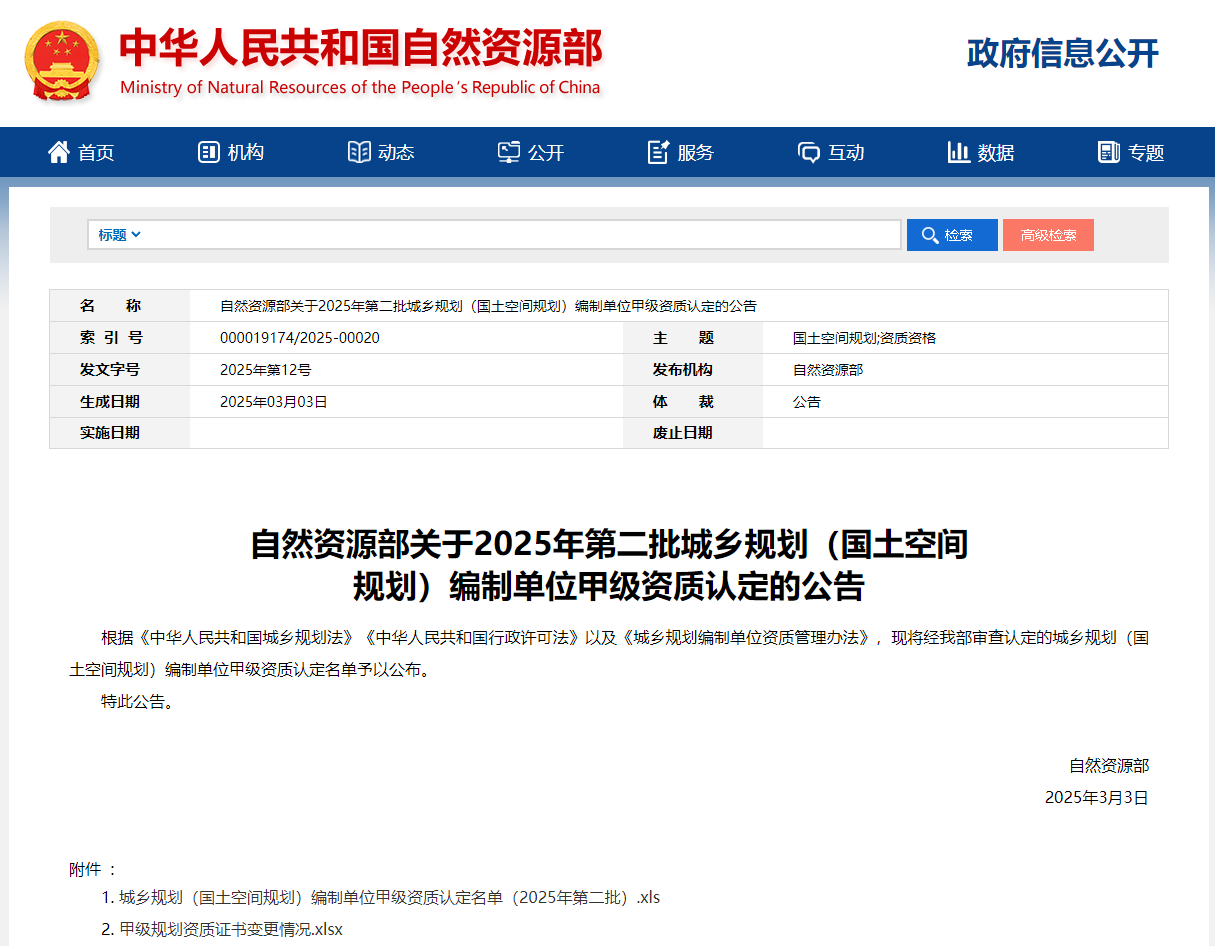Click the national emblem logo
Screen dimensions: 1215x946
point(62,61)
